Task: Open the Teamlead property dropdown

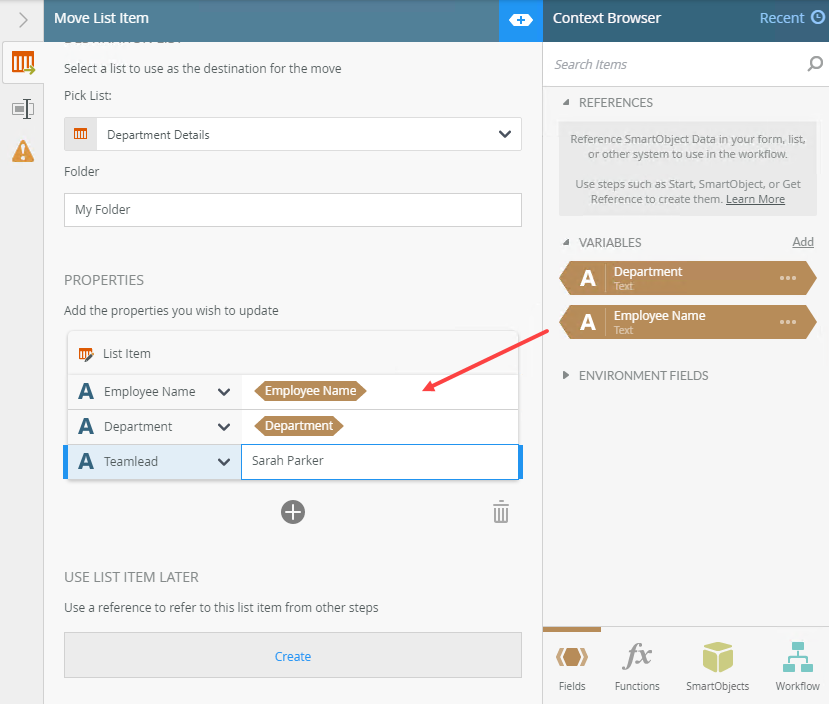Action: [224, 462]
